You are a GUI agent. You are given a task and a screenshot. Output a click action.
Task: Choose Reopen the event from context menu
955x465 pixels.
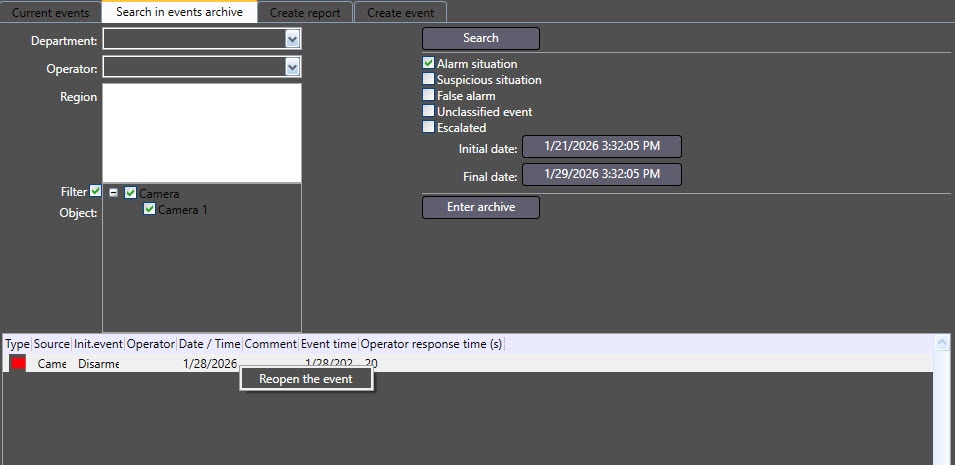tap(306, 379)
